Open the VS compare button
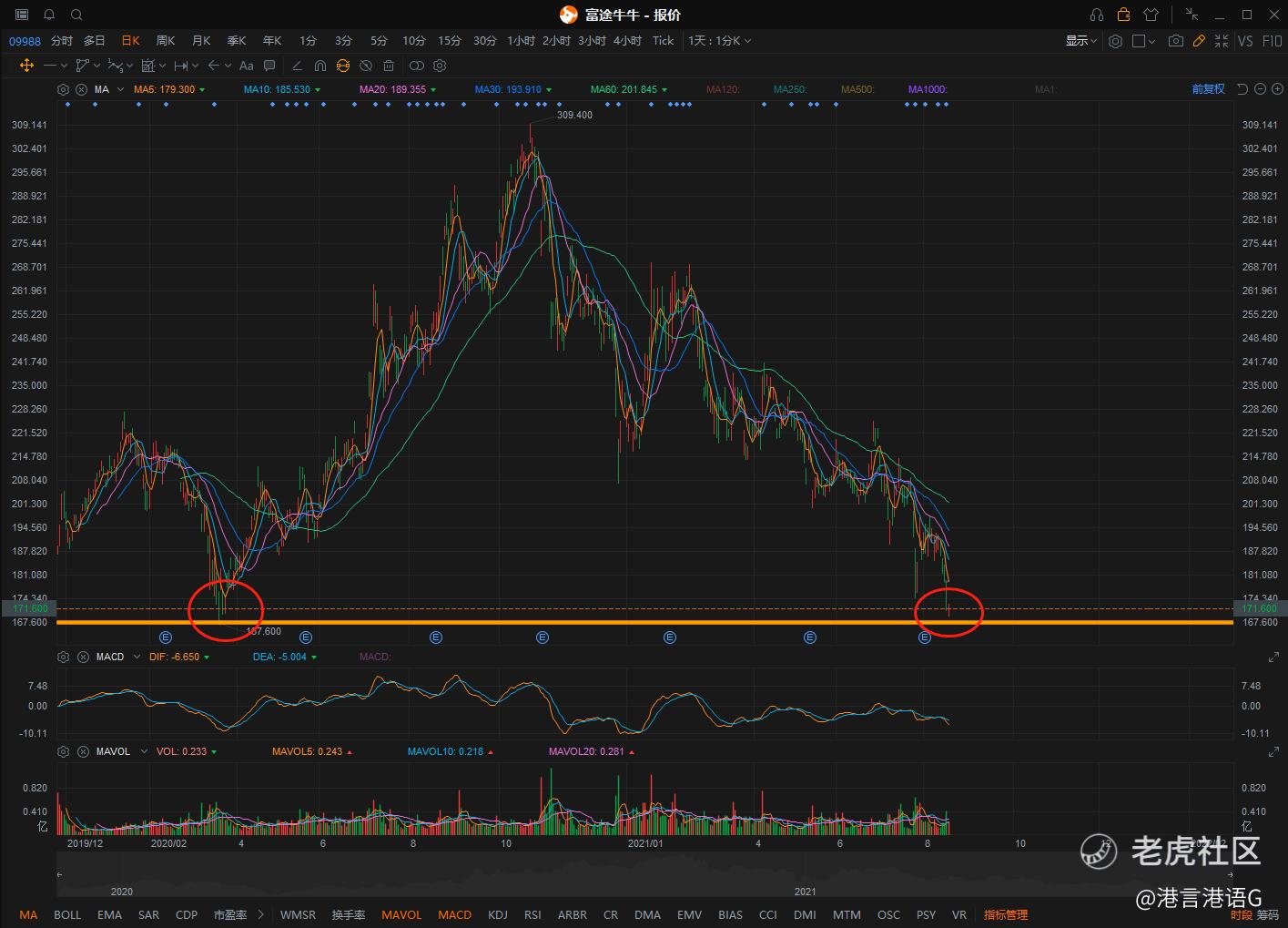Image resolution: width=1288 pixels, height=928 pixels. [x=1245, y=41]
